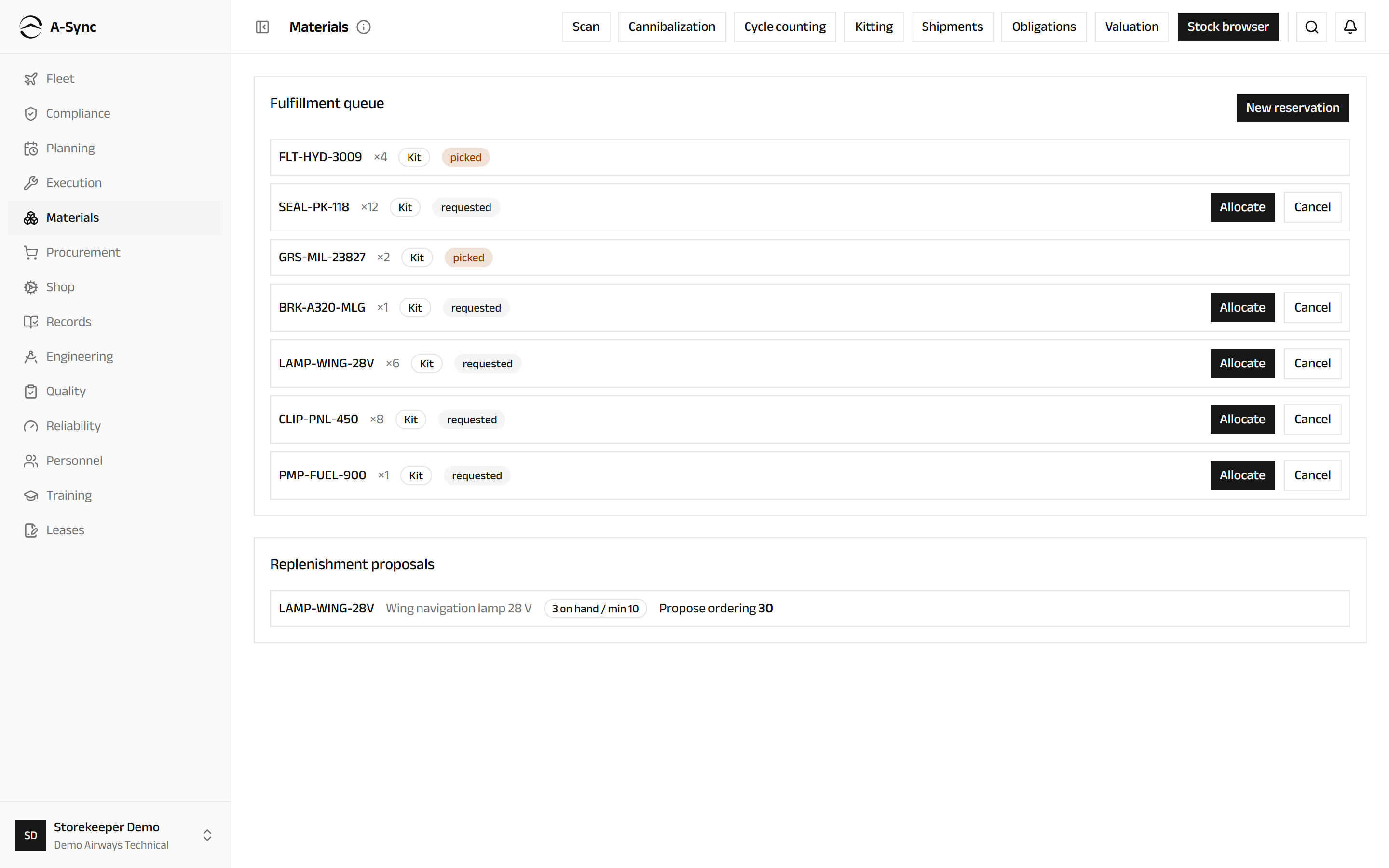
Task: Click the SD avatar tile
Action: 30,835
